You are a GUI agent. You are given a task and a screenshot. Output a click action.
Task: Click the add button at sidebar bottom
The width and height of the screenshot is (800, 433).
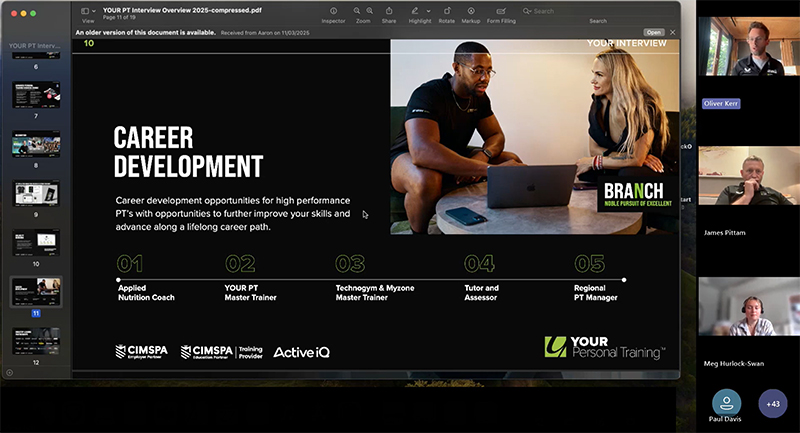[x=9, y=372]
